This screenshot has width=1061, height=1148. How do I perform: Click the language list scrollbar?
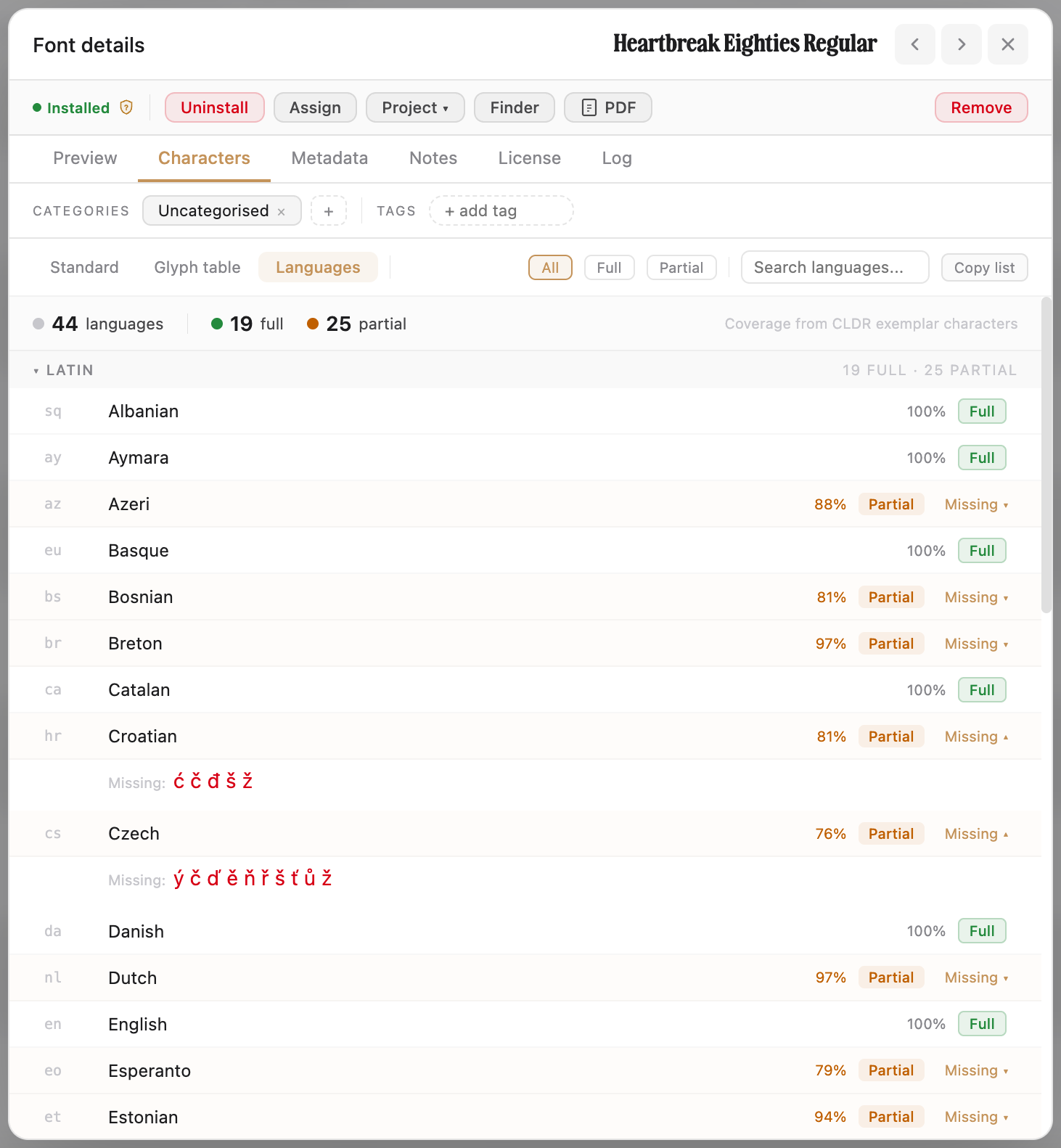[1046, 455]
